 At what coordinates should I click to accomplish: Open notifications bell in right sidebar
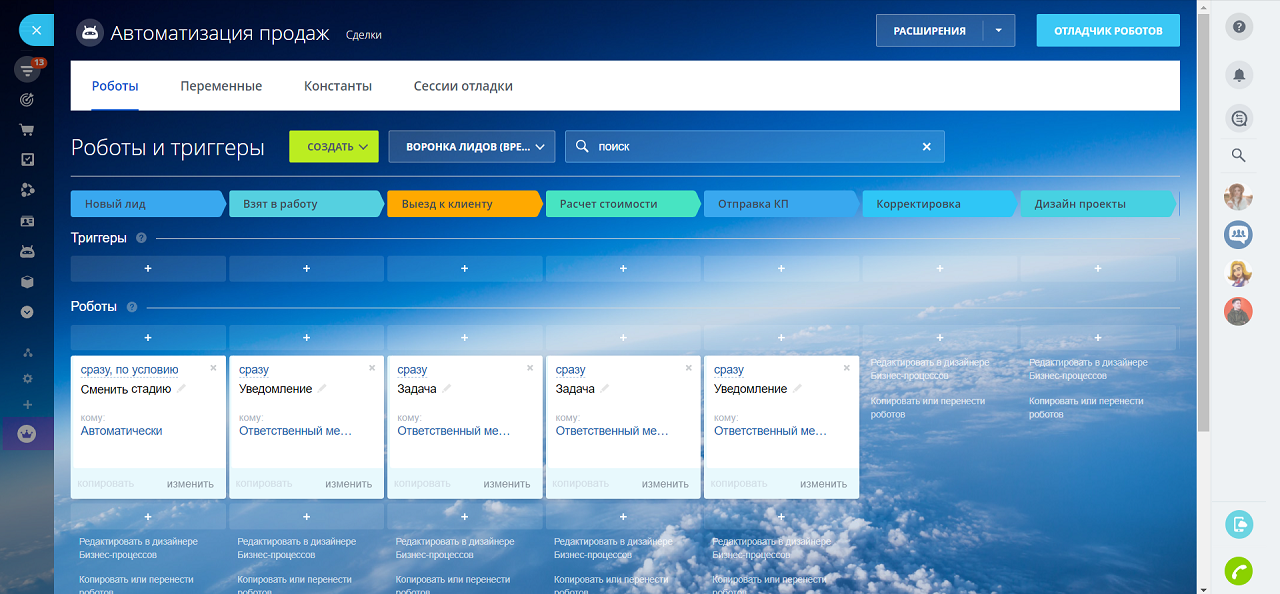tap(1239, 75)
